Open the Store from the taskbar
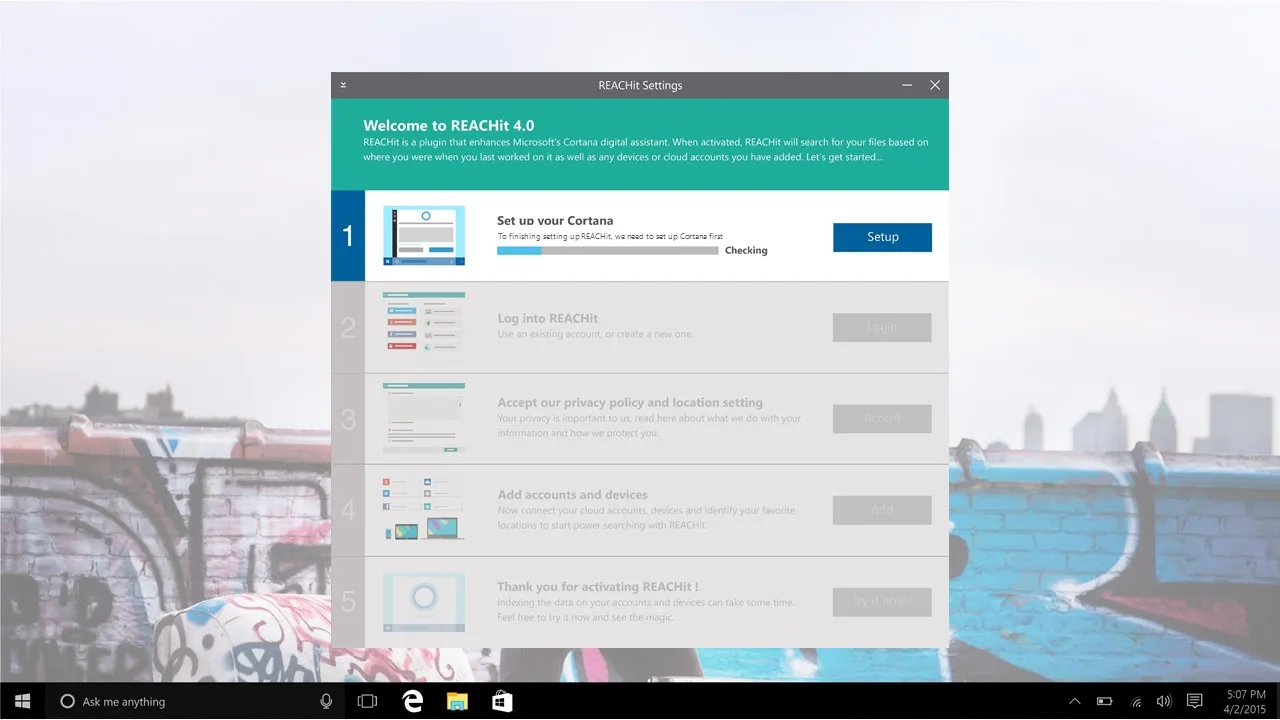This screenshot has height=720, width=1280. coord(502,701)
